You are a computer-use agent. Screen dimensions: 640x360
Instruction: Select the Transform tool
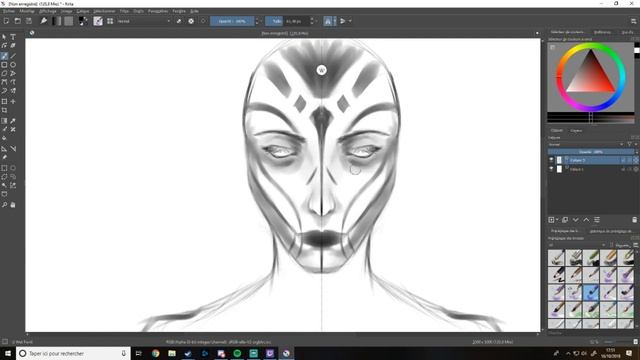coord(4,102)
